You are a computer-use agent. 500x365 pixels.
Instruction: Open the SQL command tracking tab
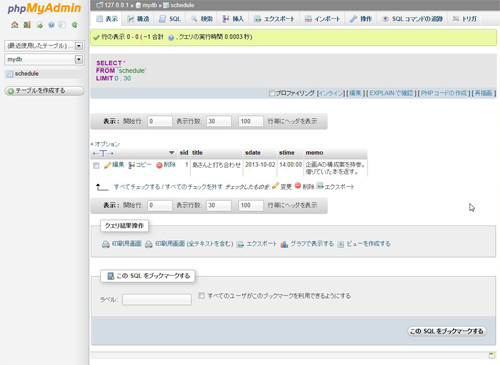click(413, 19)
